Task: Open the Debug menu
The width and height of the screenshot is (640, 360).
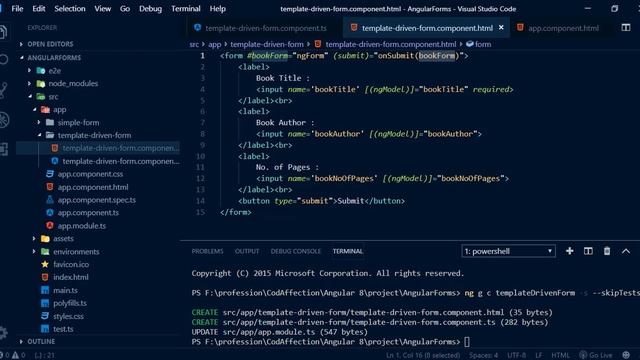Action: pyautogui.click(x=150, y=9)
